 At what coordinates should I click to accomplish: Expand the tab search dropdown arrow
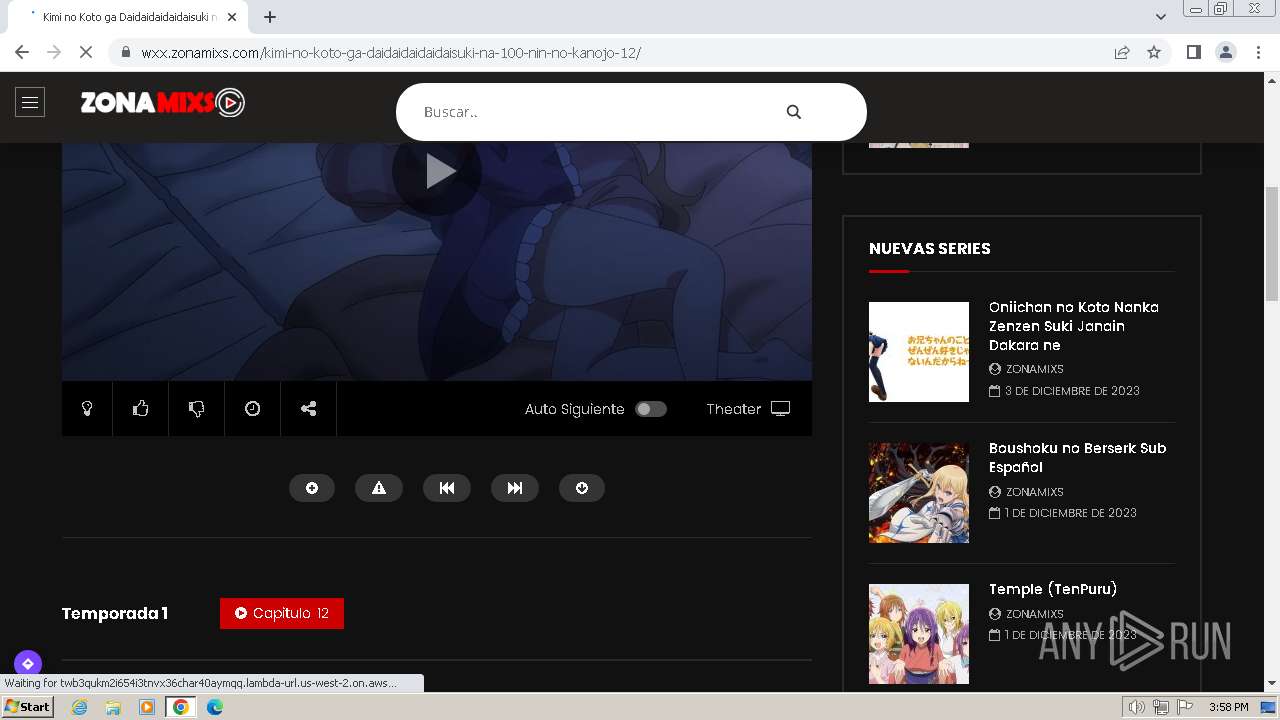tap(1161, 17)
